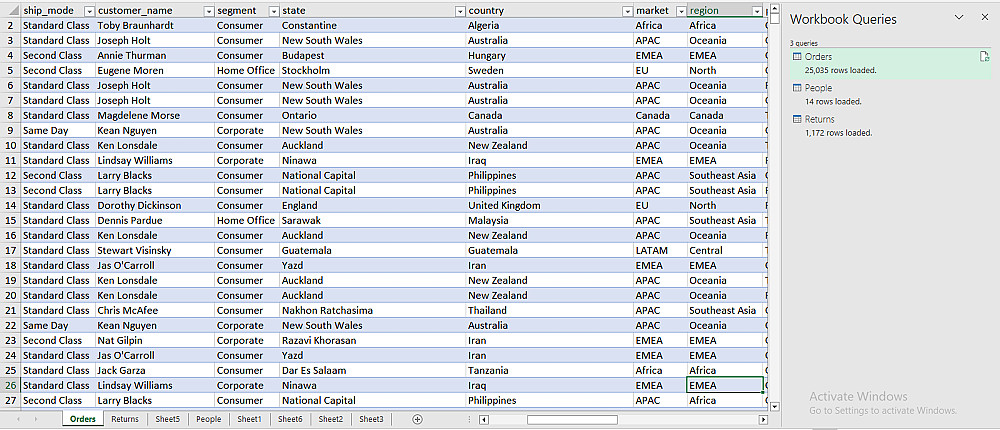The image size is (1000, 430).
Task: Click horizontal scrollbar right arrow
Action: [763, 420]
